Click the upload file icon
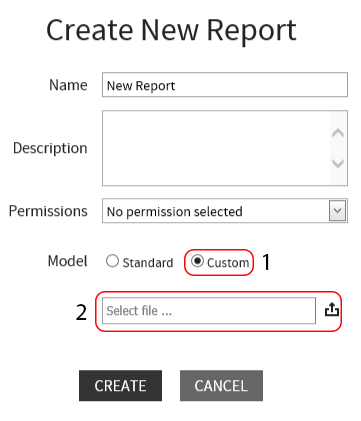 coord(332,310)
